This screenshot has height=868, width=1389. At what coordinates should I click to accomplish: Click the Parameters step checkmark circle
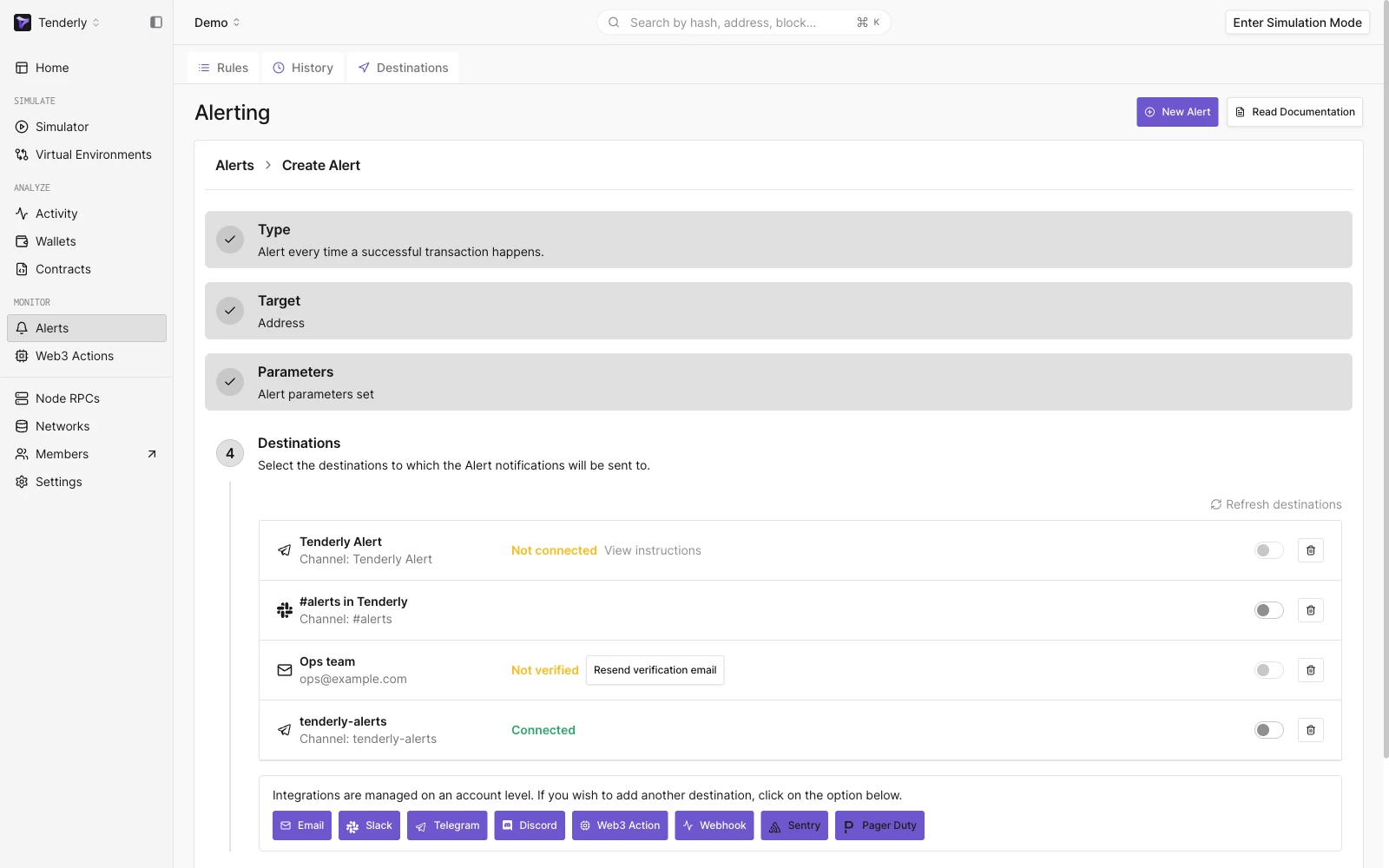230,382
